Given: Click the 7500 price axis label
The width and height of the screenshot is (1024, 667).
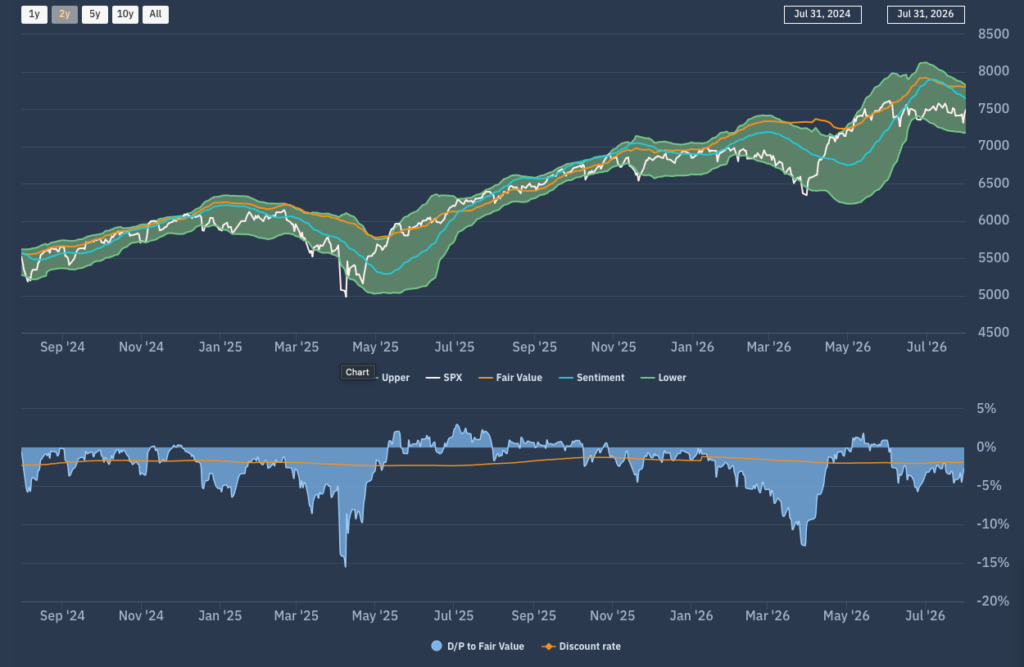Looking at the screenshot, I should pos(993,108).
